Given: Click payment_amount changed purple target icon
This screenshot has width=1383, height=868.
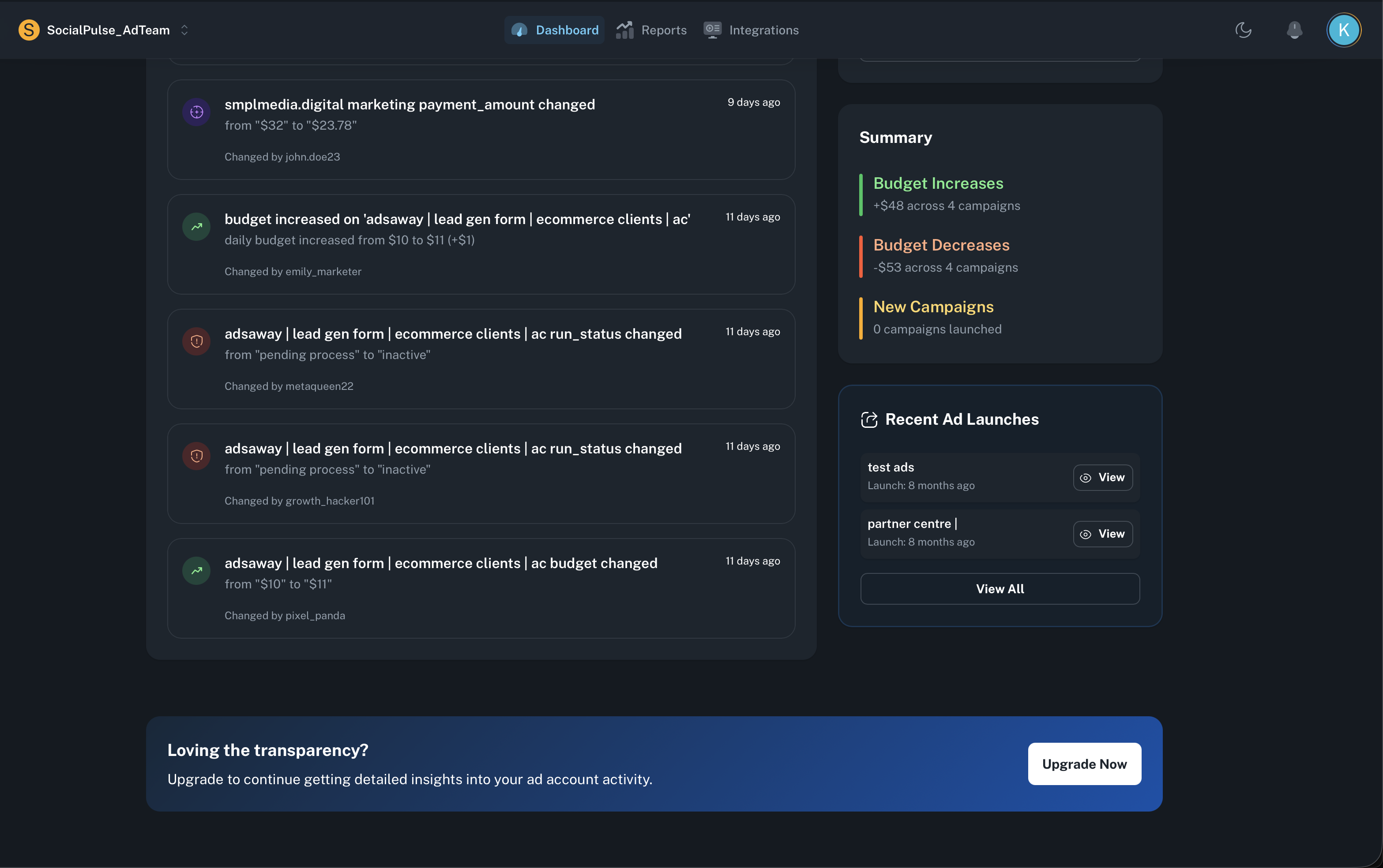Looking at the screenshot, I should pos(196,112).
